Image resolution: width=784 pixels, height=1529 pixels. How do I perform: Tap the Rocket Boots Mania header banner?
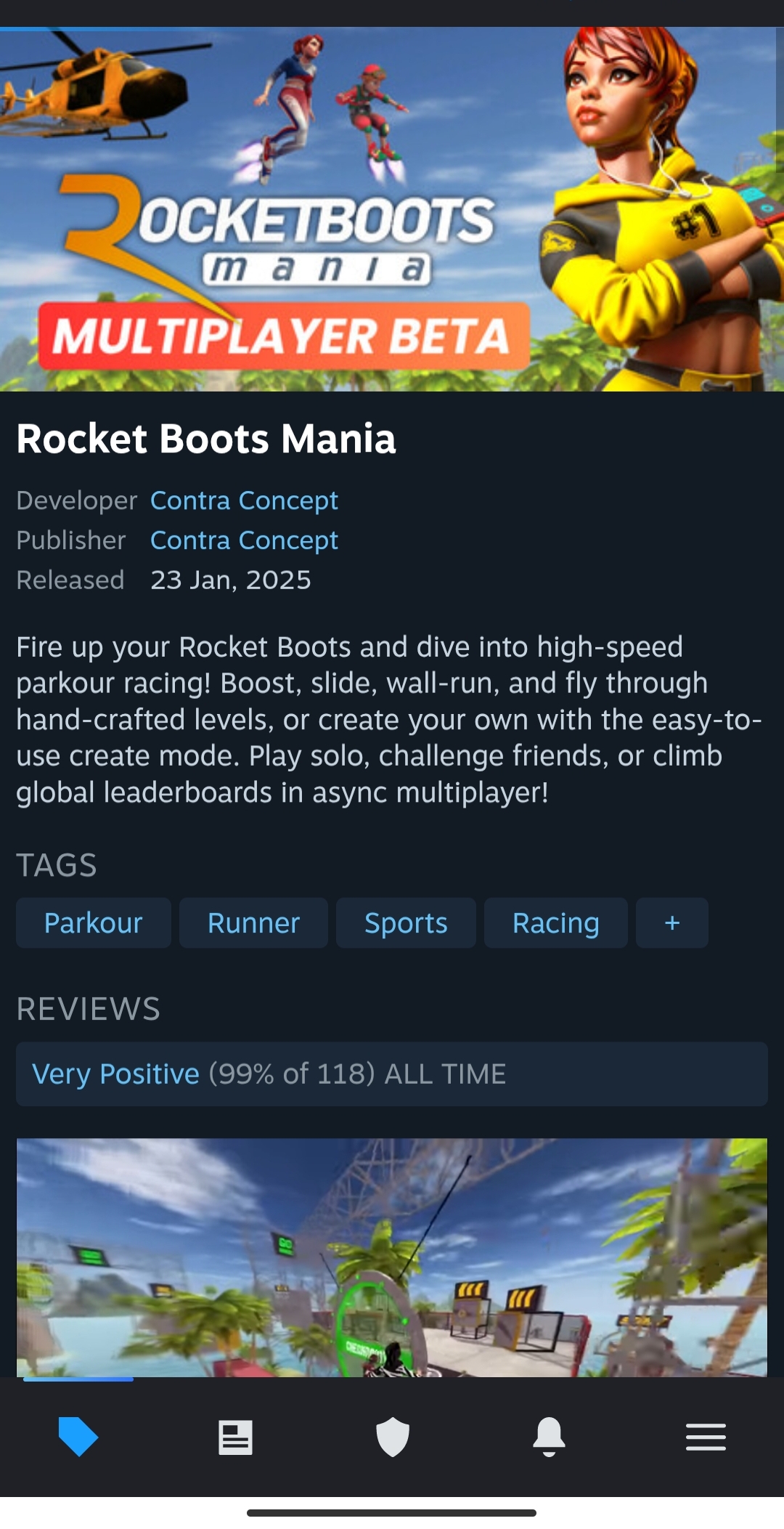click(392, 209)
